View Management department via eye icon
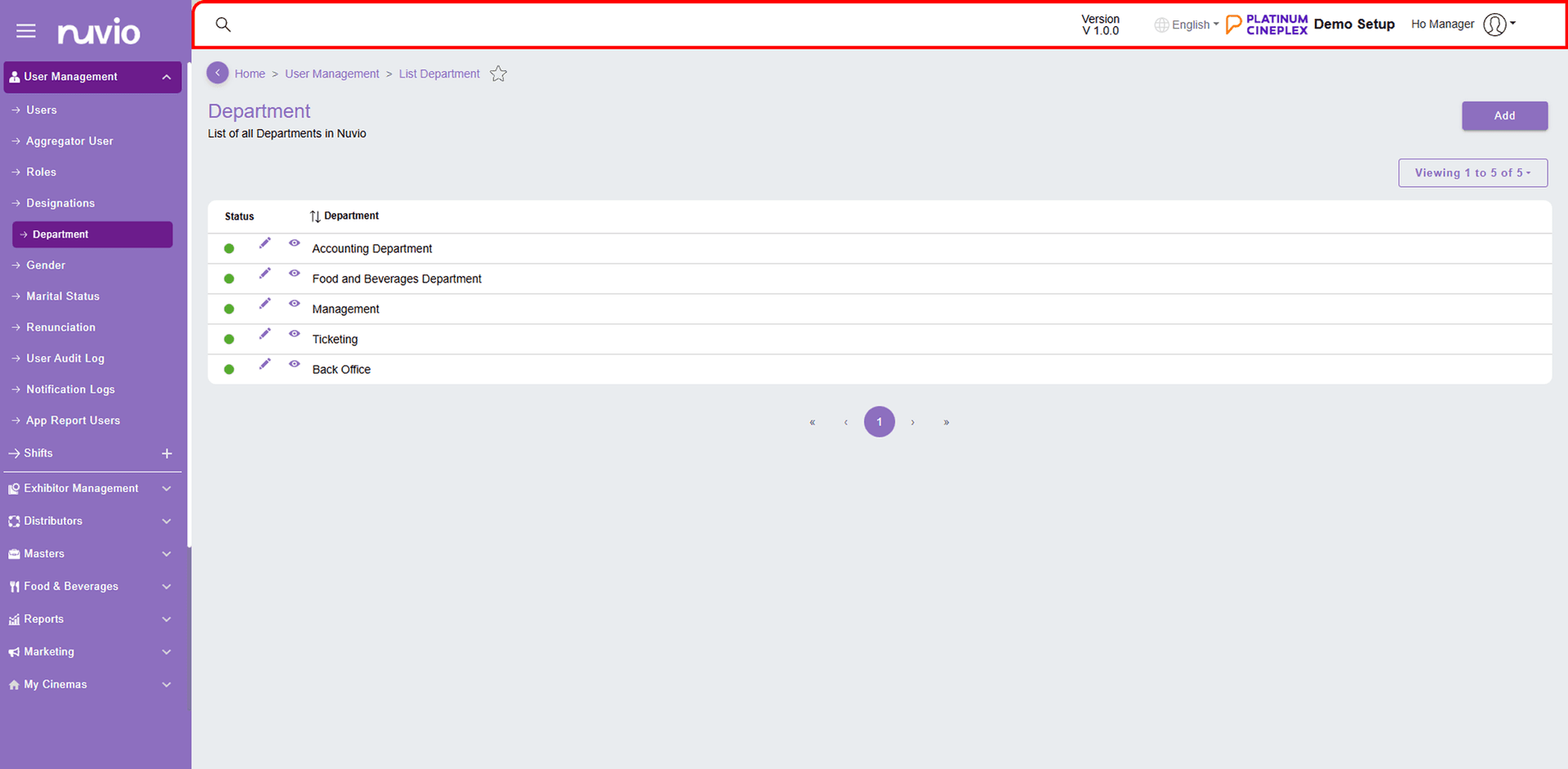This screenshot has height=769, width=1568. tap(294, 304)
